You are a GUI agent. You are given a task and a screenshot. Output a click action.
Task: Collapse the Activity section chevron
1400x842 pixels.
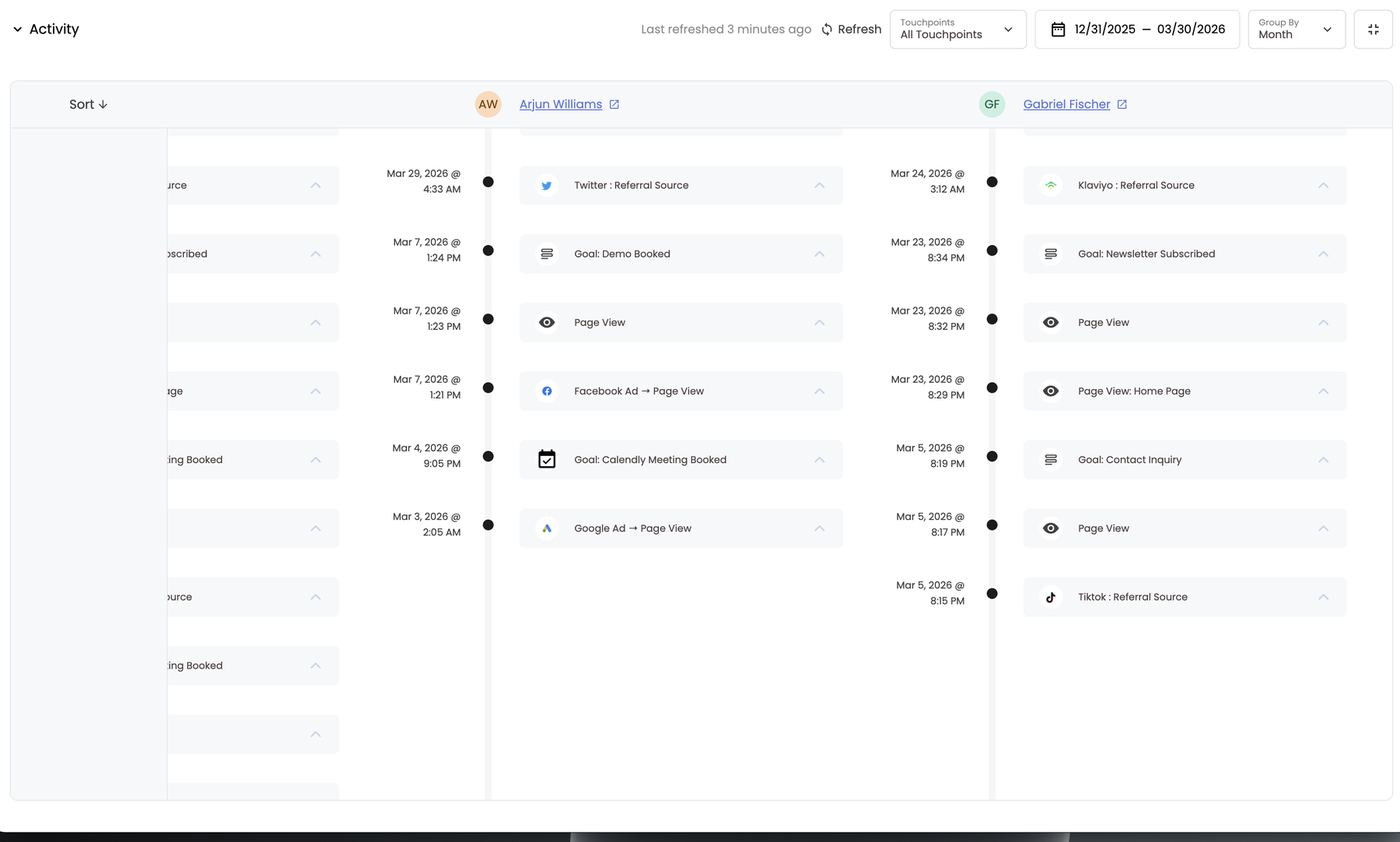17,29
